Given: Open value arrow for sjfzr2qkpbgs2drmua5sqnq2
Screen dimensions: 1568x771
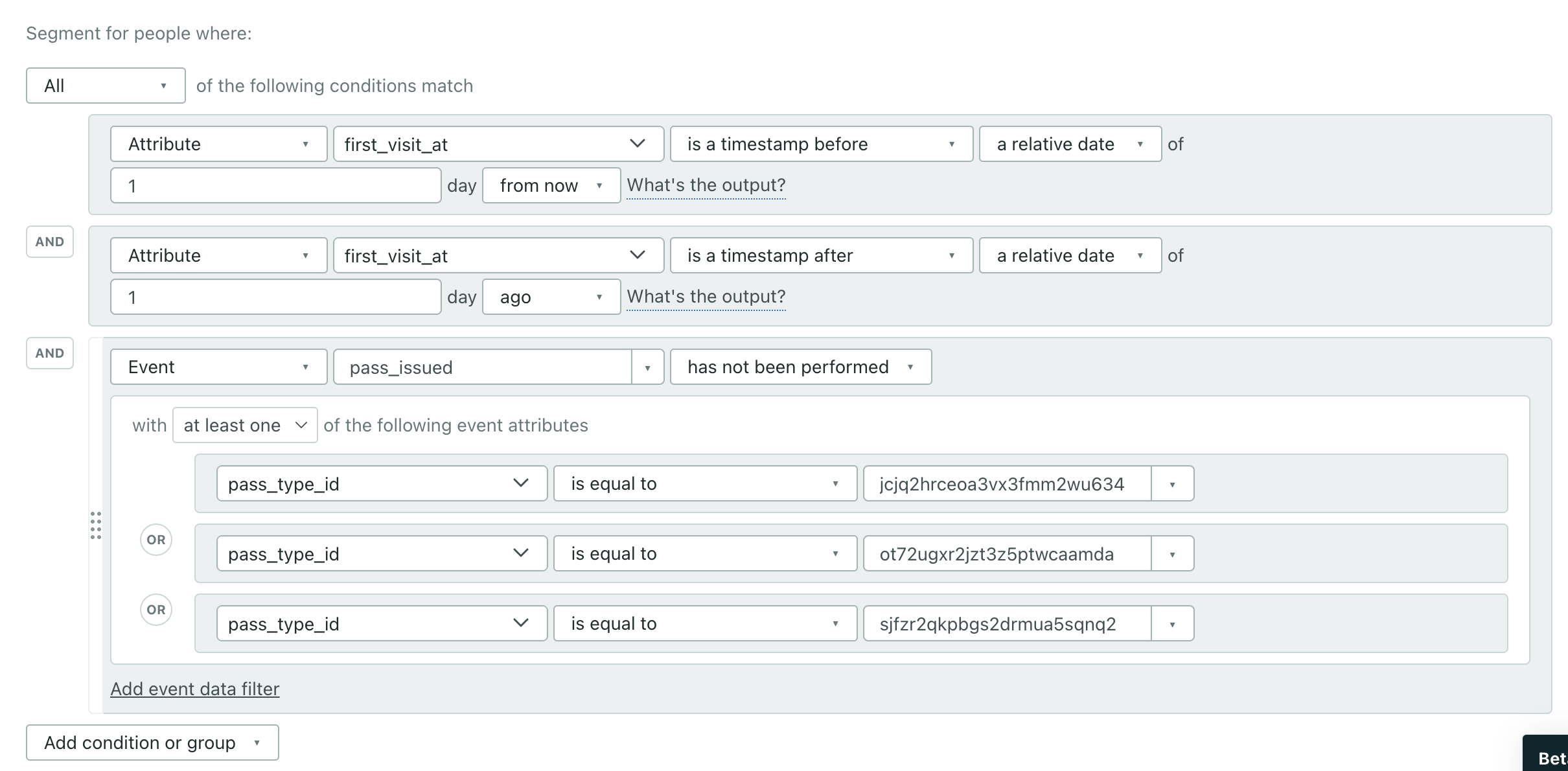Looking at the screenshot, I should pyautogui.click(x=1172, y=624).
